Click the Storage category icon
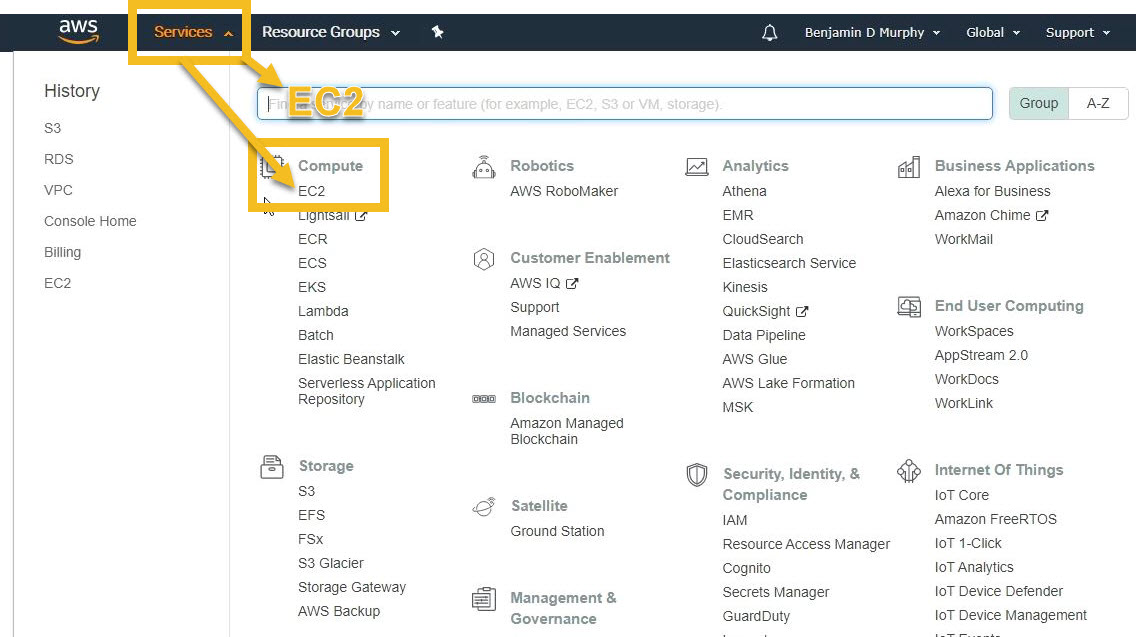1136x637 pixels. pos(272,467)
